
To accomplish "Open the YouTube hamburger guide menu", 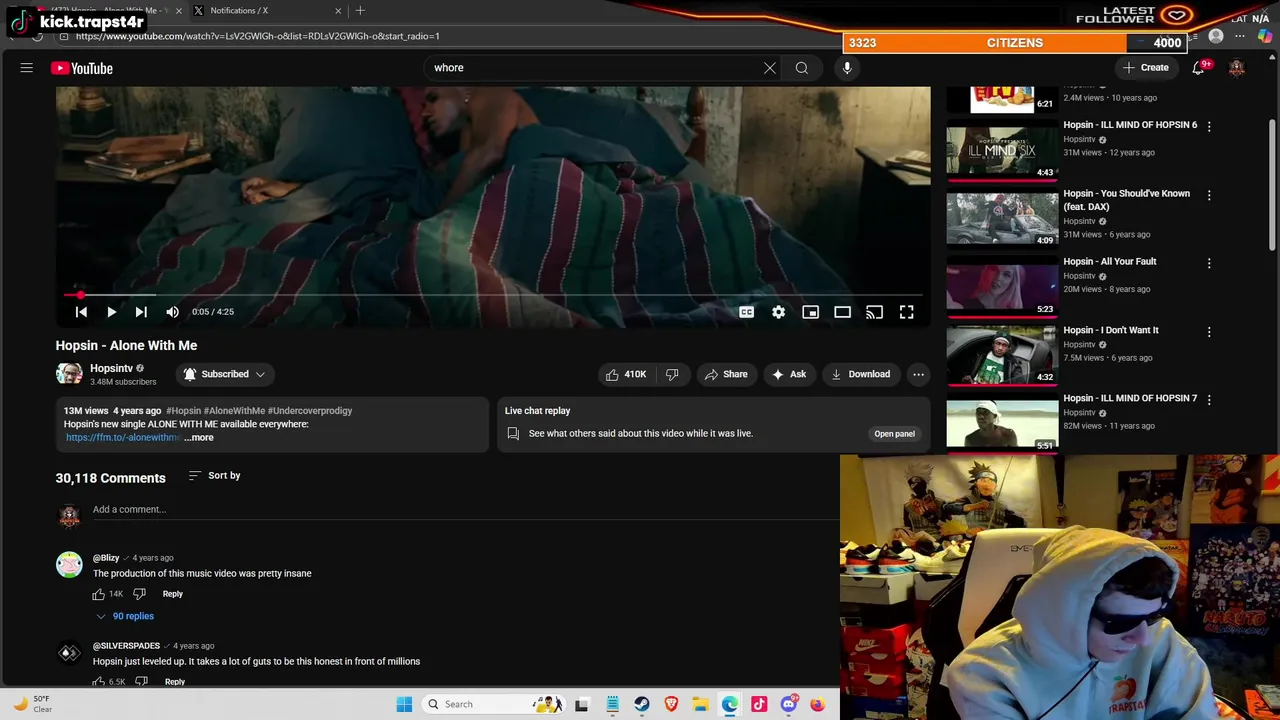I will 27,68.
